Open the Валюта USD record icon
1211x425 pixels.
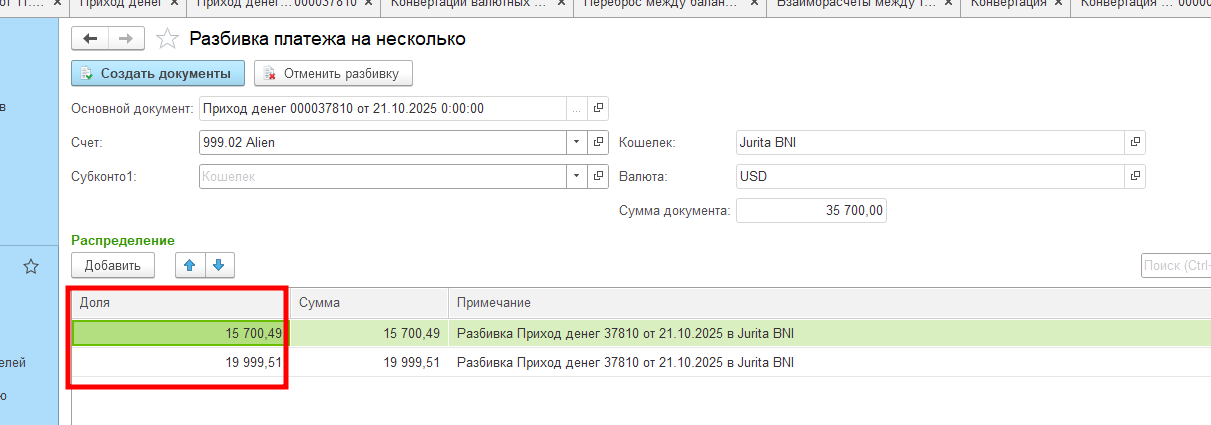[1135, 176]
